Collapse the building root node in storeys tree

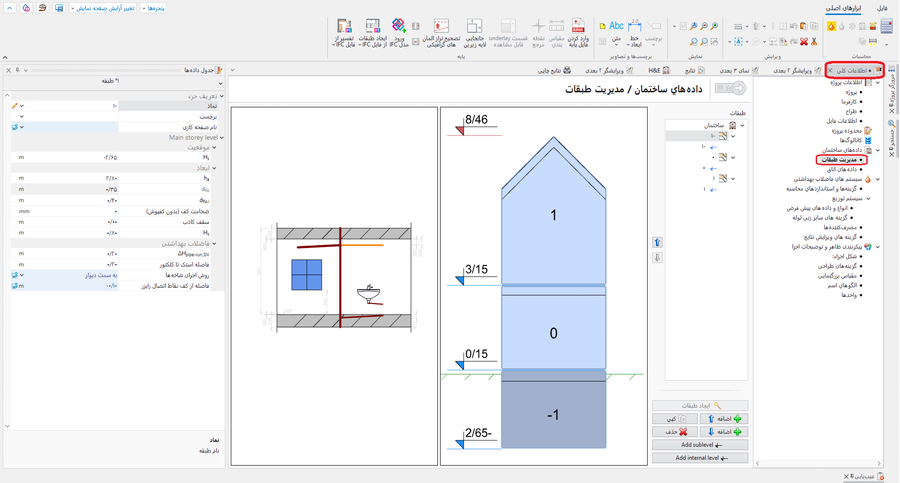pyautogui.click(x=744, y=126)
